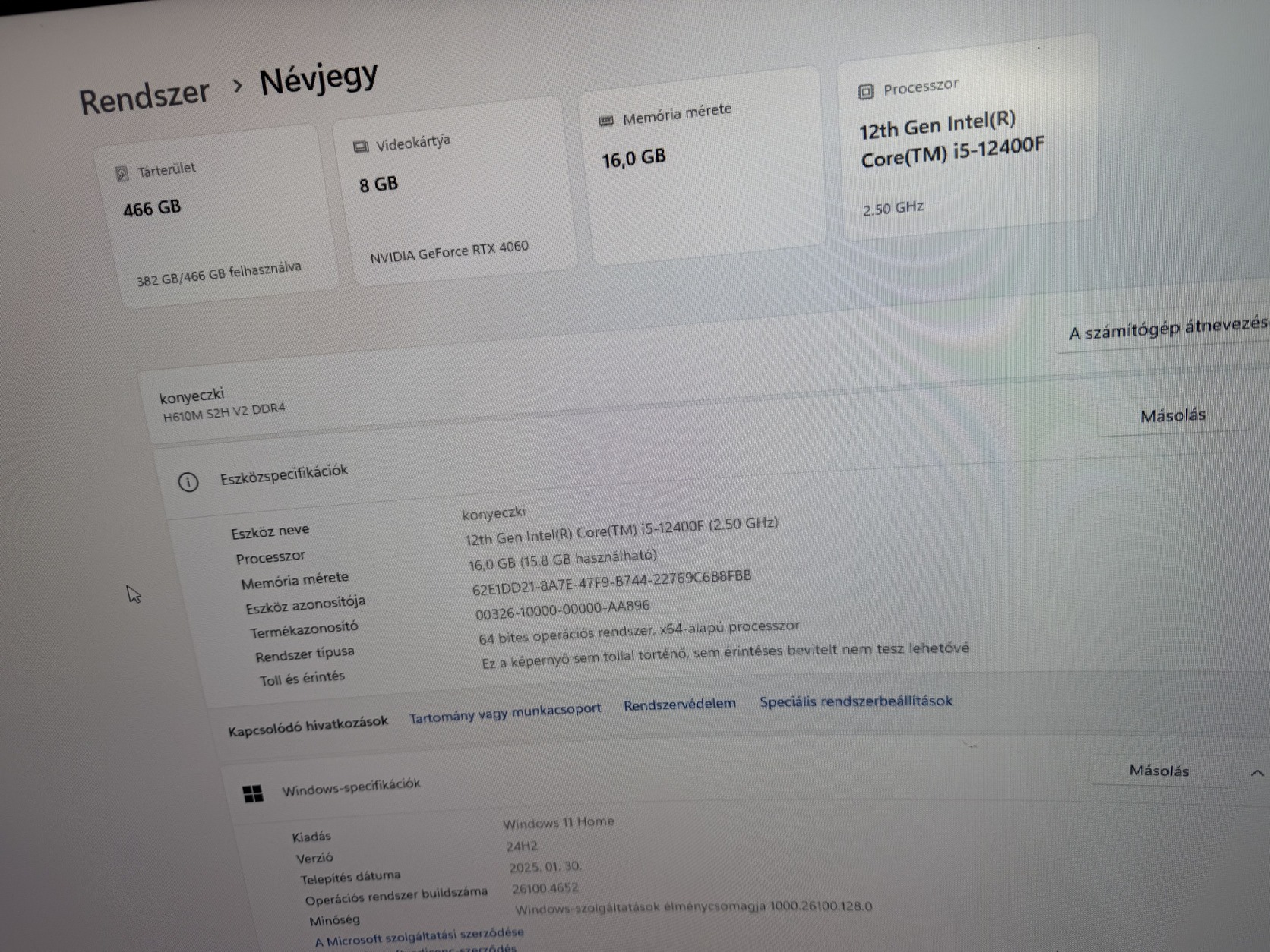Click the konyeczki value beside Eszköz neve
This screenshot has height=952, width=1270.
click(x=494, y=514)
